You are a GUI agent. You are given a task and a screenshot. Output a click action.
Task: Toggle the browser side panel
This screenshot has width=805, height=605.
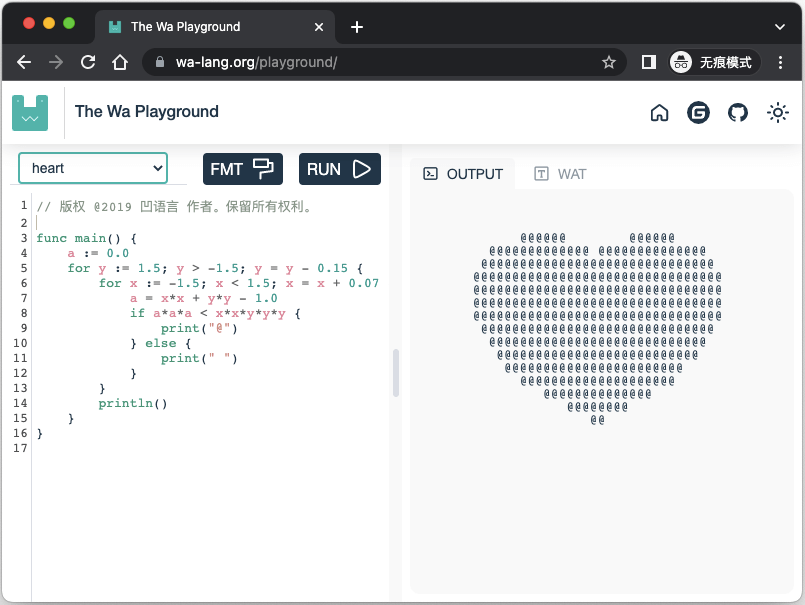click(648, 62)
